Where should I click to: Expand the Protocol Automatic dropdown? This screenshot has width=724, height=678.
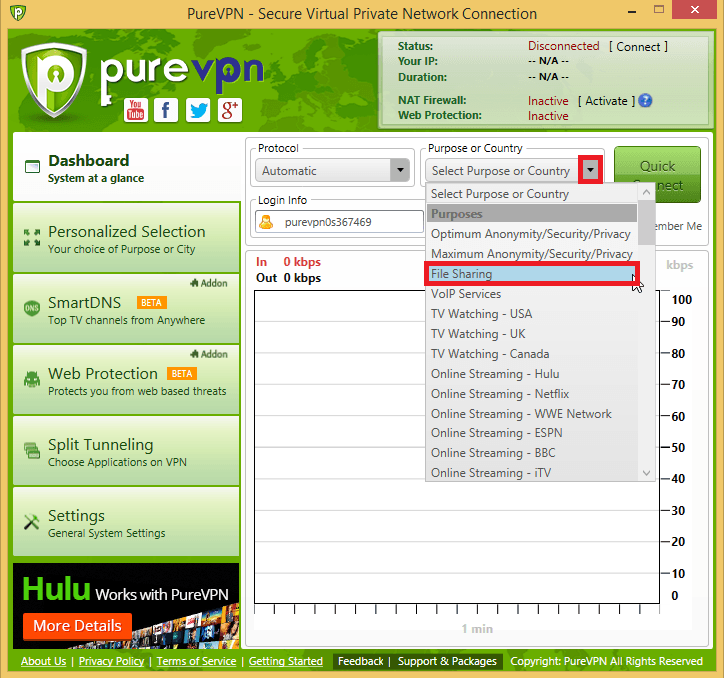(400, 171)
